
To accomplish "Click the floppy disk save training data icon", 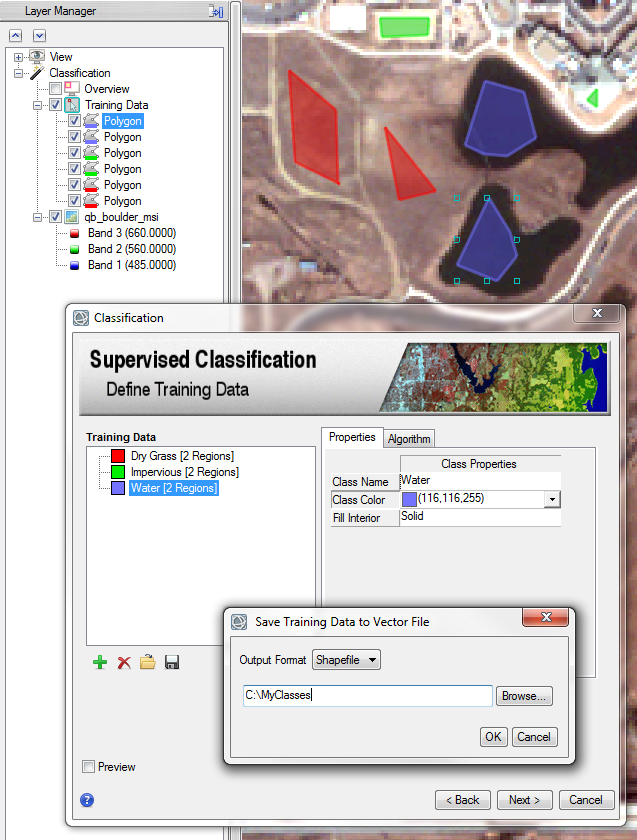I will tap(172, 663).
